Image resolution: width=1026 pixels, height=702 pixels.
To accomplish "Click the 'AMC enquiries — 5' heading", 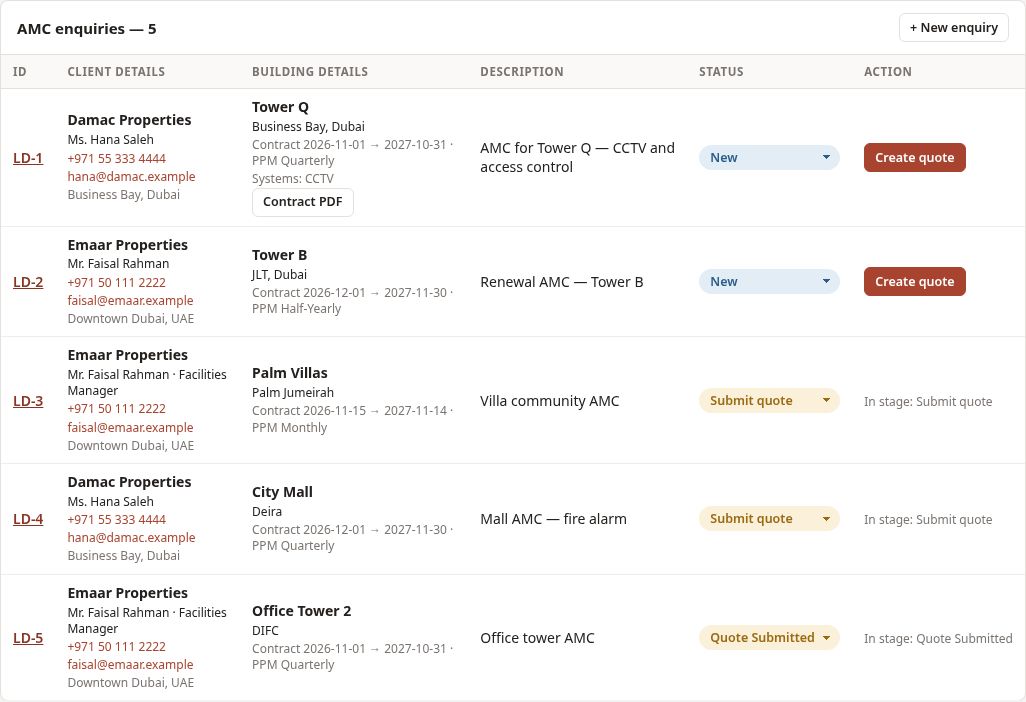I will tap(86, 29).
